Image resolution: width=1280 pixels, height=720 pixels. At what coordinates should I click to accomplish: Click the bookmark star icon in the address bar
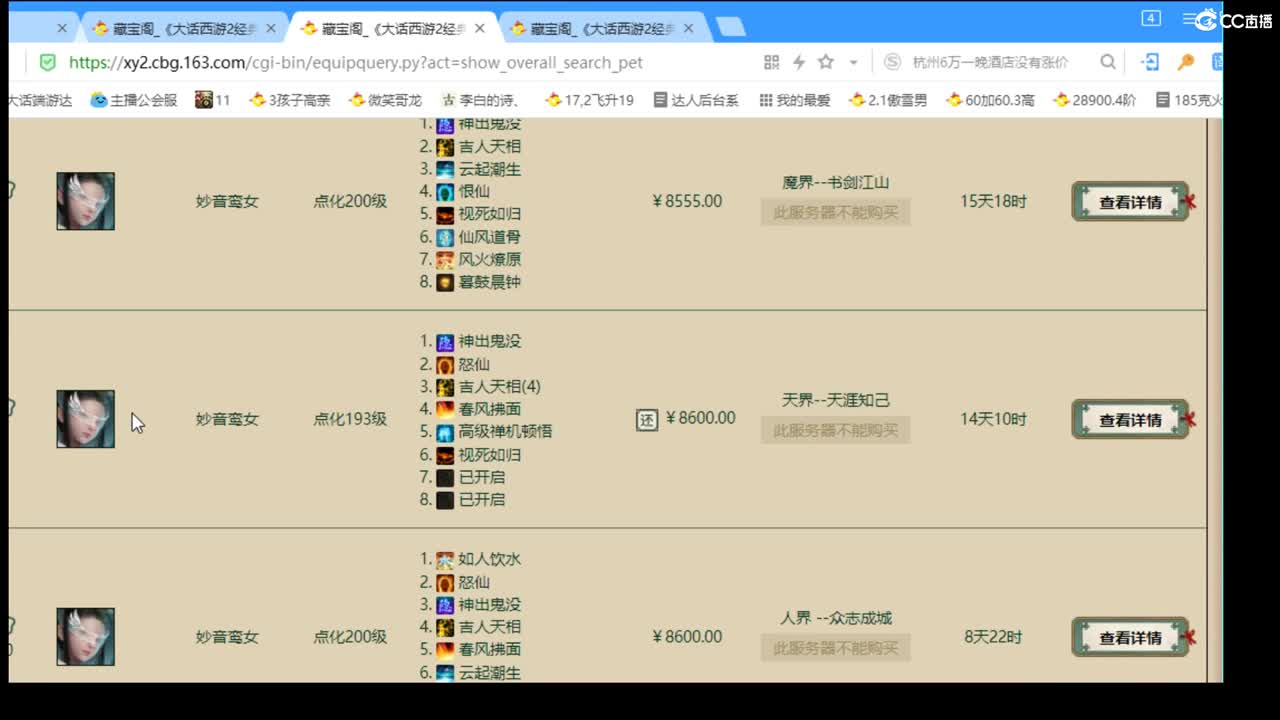click(x=826, y=62)
